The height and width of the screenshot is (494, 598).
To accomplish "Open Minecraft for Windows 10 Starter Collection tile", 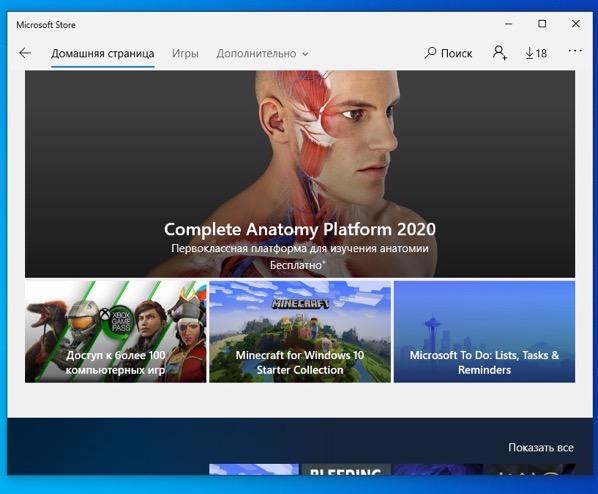I will click(300, 332).
